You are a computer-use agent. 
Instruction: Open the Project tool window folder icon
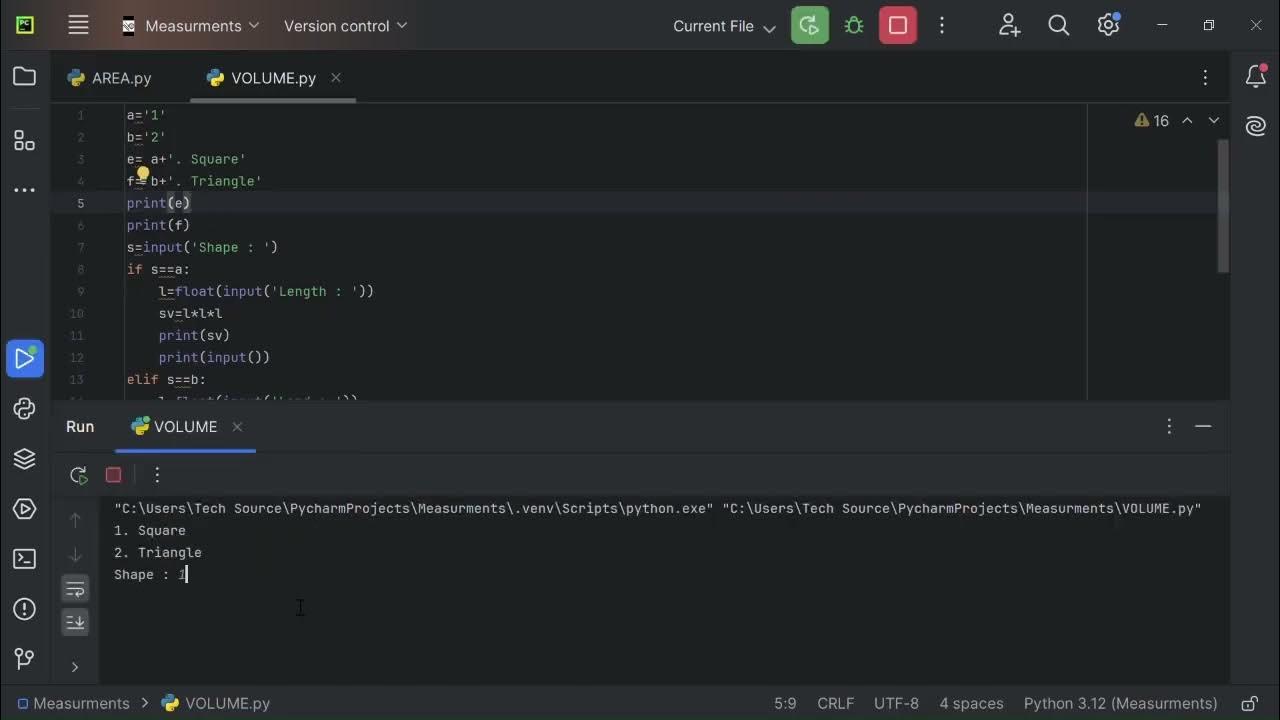coord(25,76)
